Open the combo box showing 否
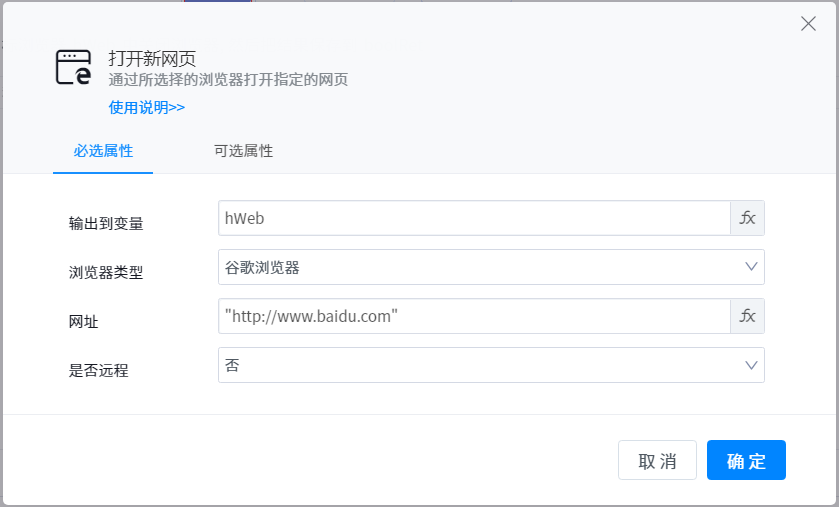839x507 pixels. click(480, 365)
